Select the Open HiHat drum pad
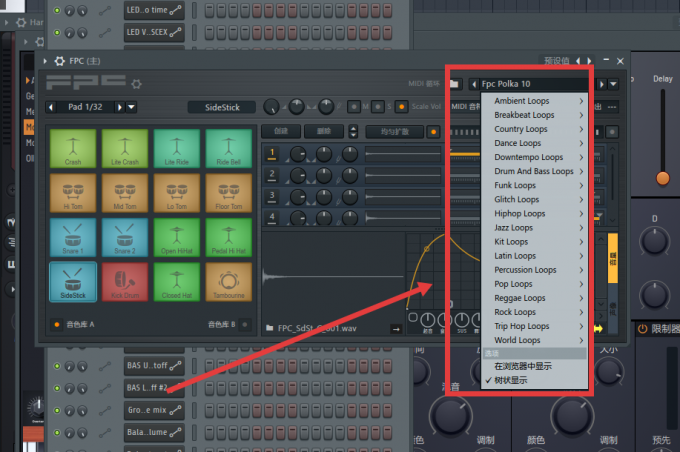 [x=177, y=237]
